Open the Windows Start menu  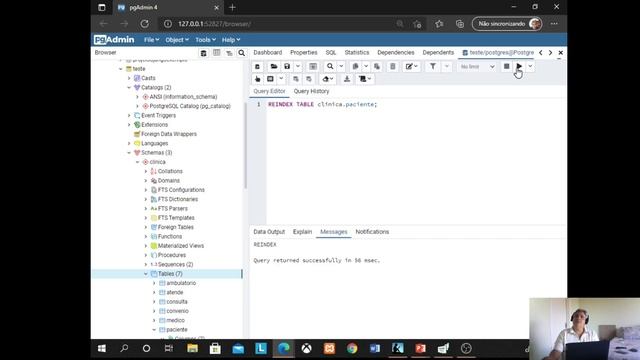[x=102, y=349]
